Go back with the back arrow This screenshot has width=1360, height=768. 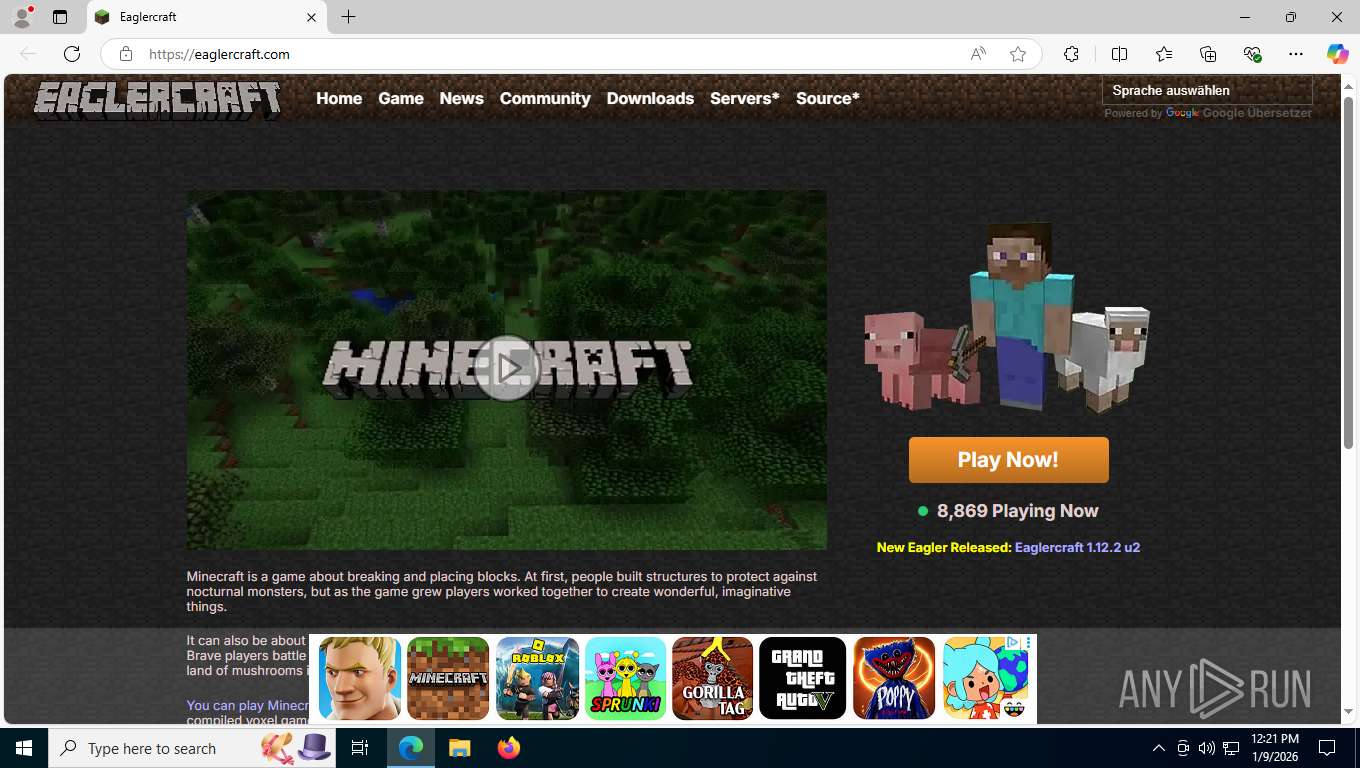pos(28,54)
